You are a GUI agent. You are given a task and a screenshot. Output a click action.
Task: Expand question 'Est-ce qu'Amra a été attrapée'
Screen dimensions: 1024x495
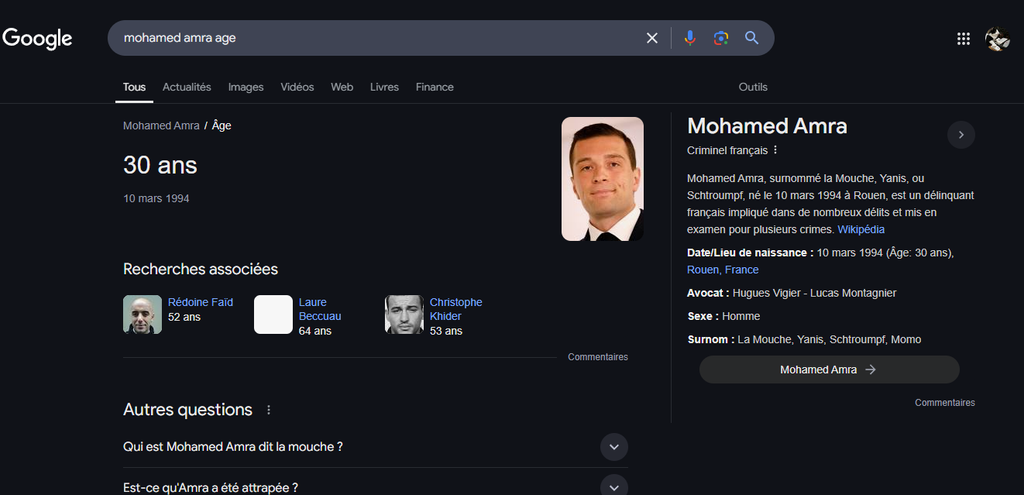(614, 487)
